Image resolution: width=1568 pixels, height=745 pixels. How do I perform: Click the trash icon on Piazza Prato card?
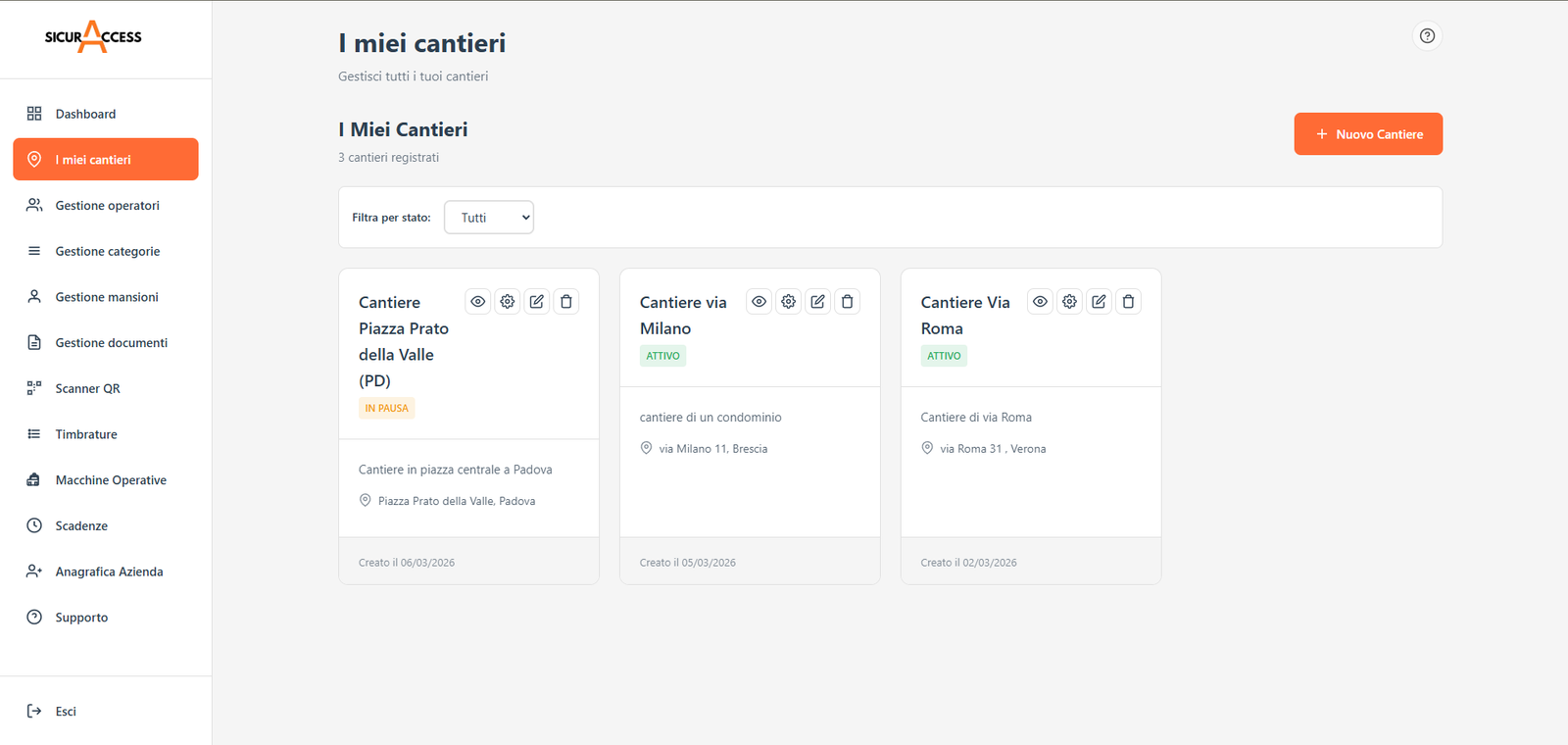566,302
